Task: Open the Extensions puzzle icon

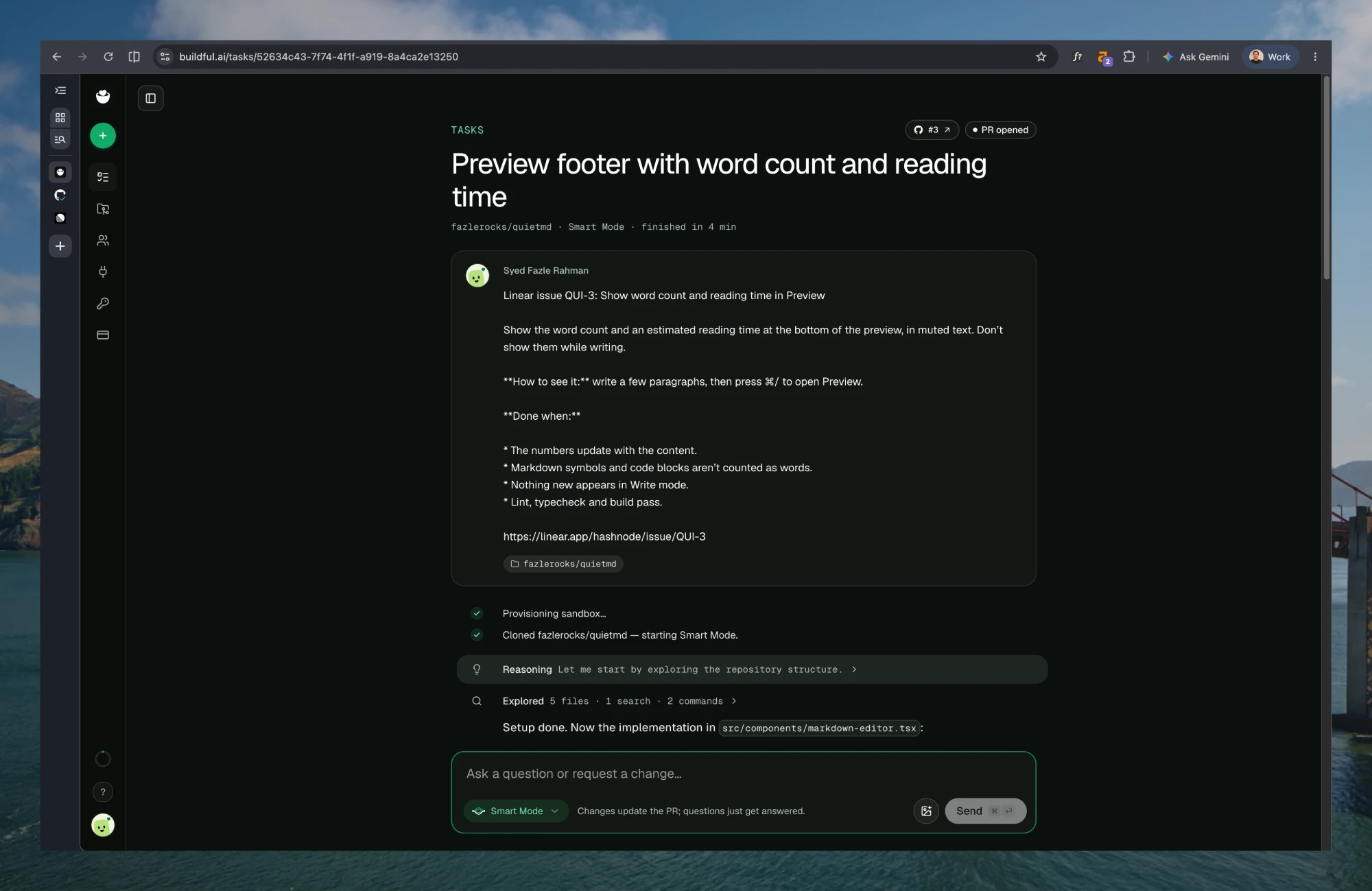Action: [1129, 57]
